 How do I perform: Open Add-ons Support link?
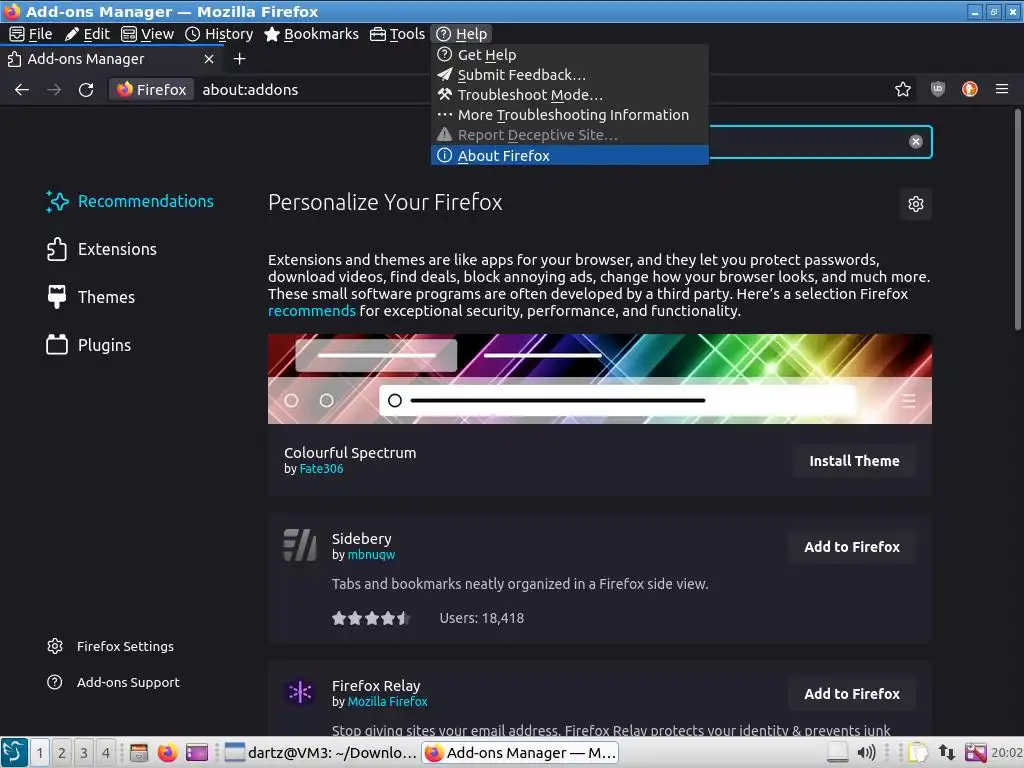[x=113, y=682]
